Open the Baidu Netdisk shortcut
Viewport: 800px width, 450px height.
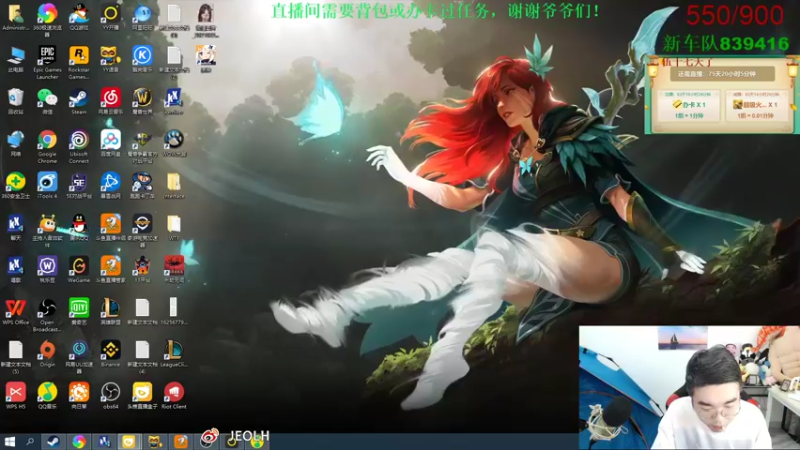pyautogui.click(x=110, y=143)
